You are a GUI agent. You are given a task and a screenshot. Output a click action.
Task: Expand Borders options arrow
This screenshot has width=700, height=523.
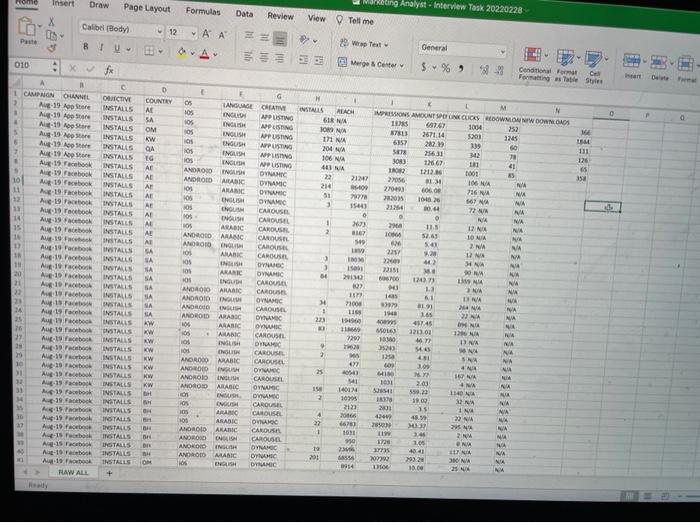(160, 52)
